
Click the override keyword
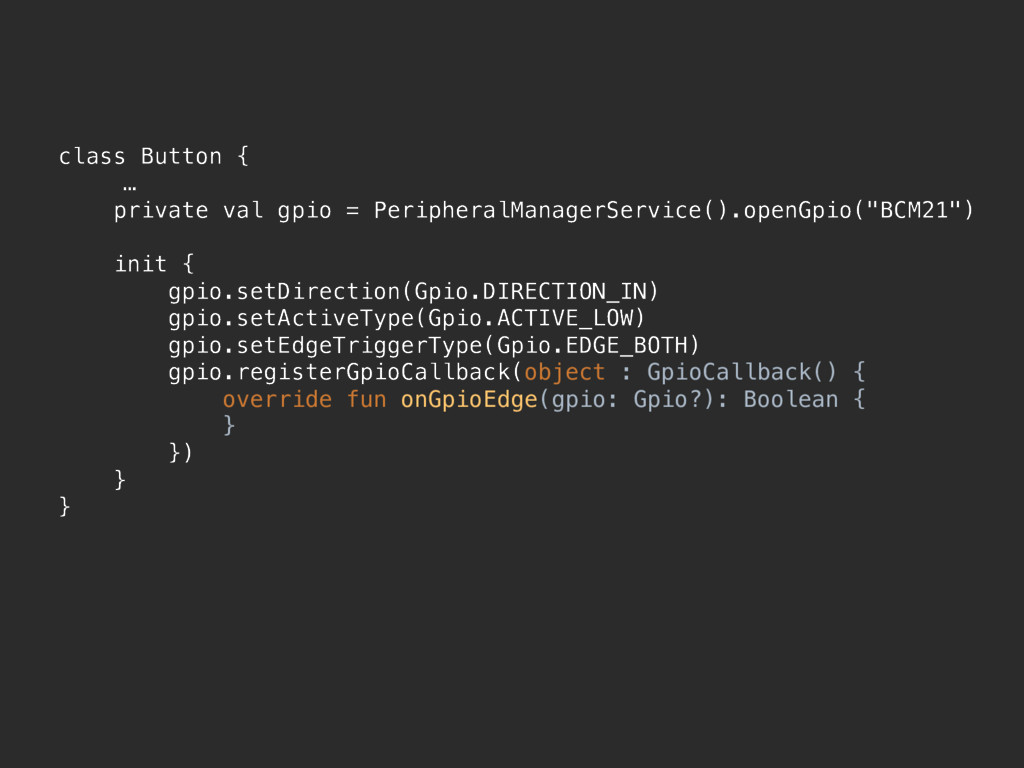277,400
